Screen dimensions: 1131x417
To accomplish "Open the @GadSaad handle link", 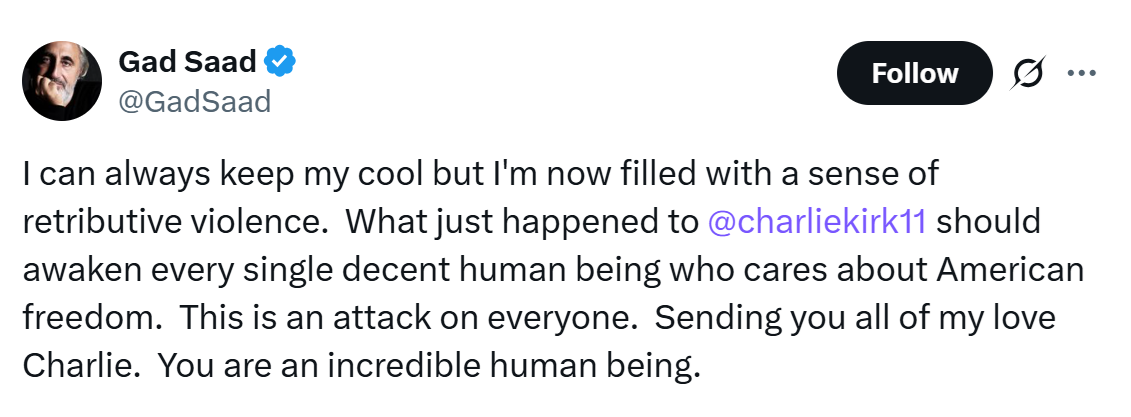I will [195, 101].
